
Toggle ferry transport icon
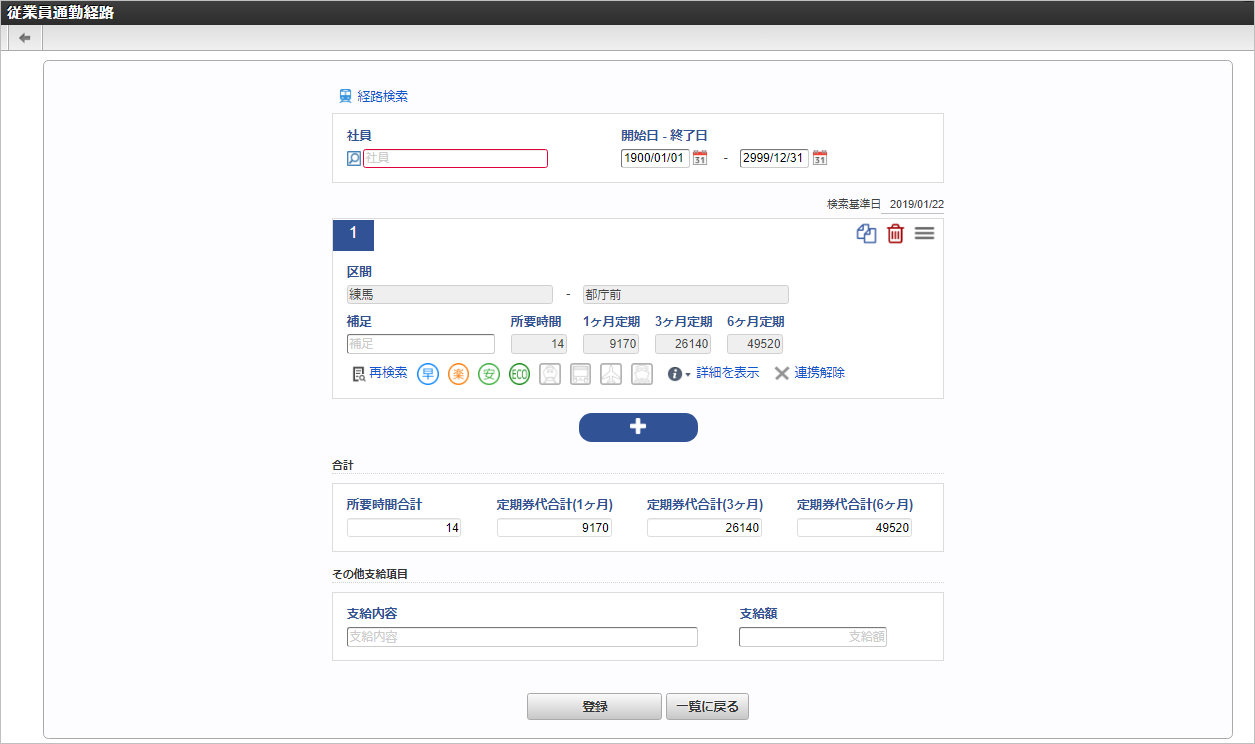pyautogui.click(x=643, y=374)
